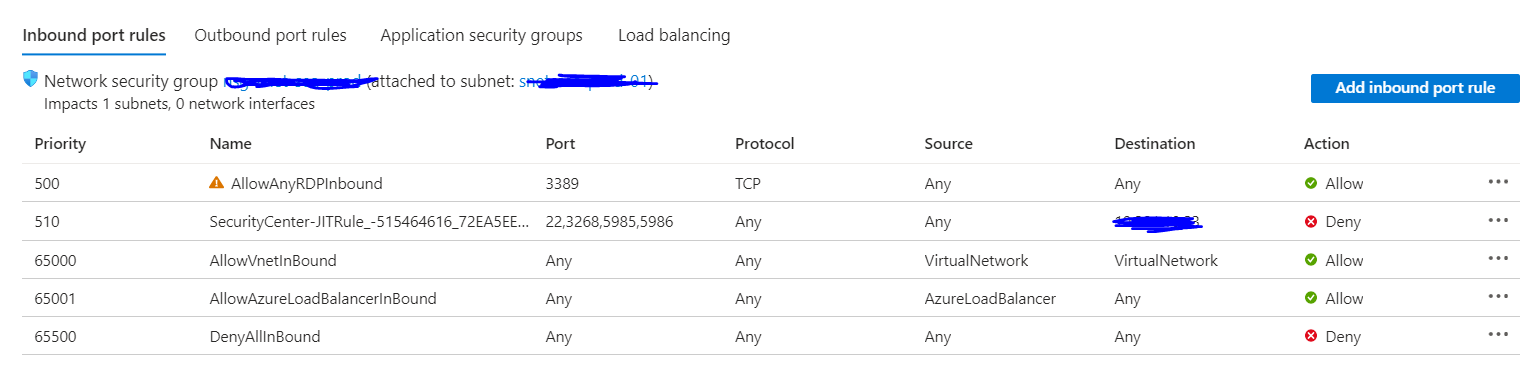Click the green Allow icon for priority 500
This screenshot has height=372, width=1535.
pyautogui.click(x=1311, y=184)
